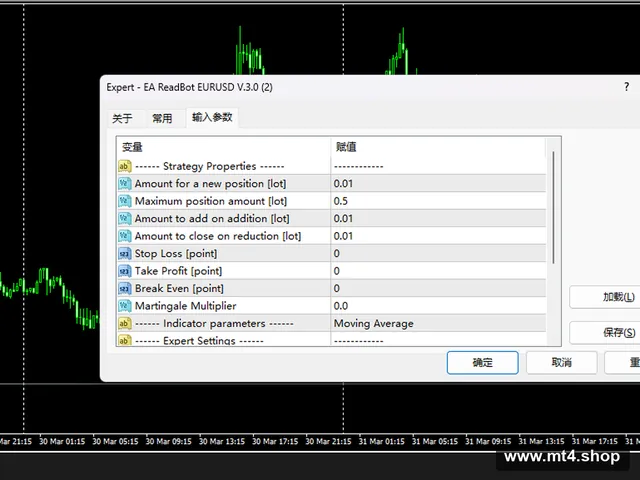Edit the Take Profit value 0
640x480 pixels.
pos(438,271)
